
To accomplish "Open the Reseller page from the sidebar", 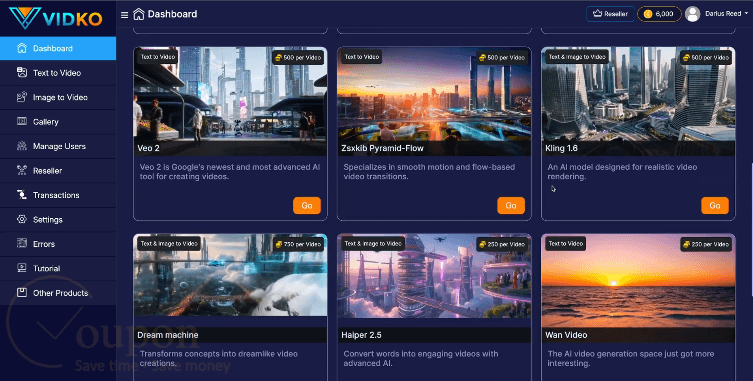I will click(58, 171).
